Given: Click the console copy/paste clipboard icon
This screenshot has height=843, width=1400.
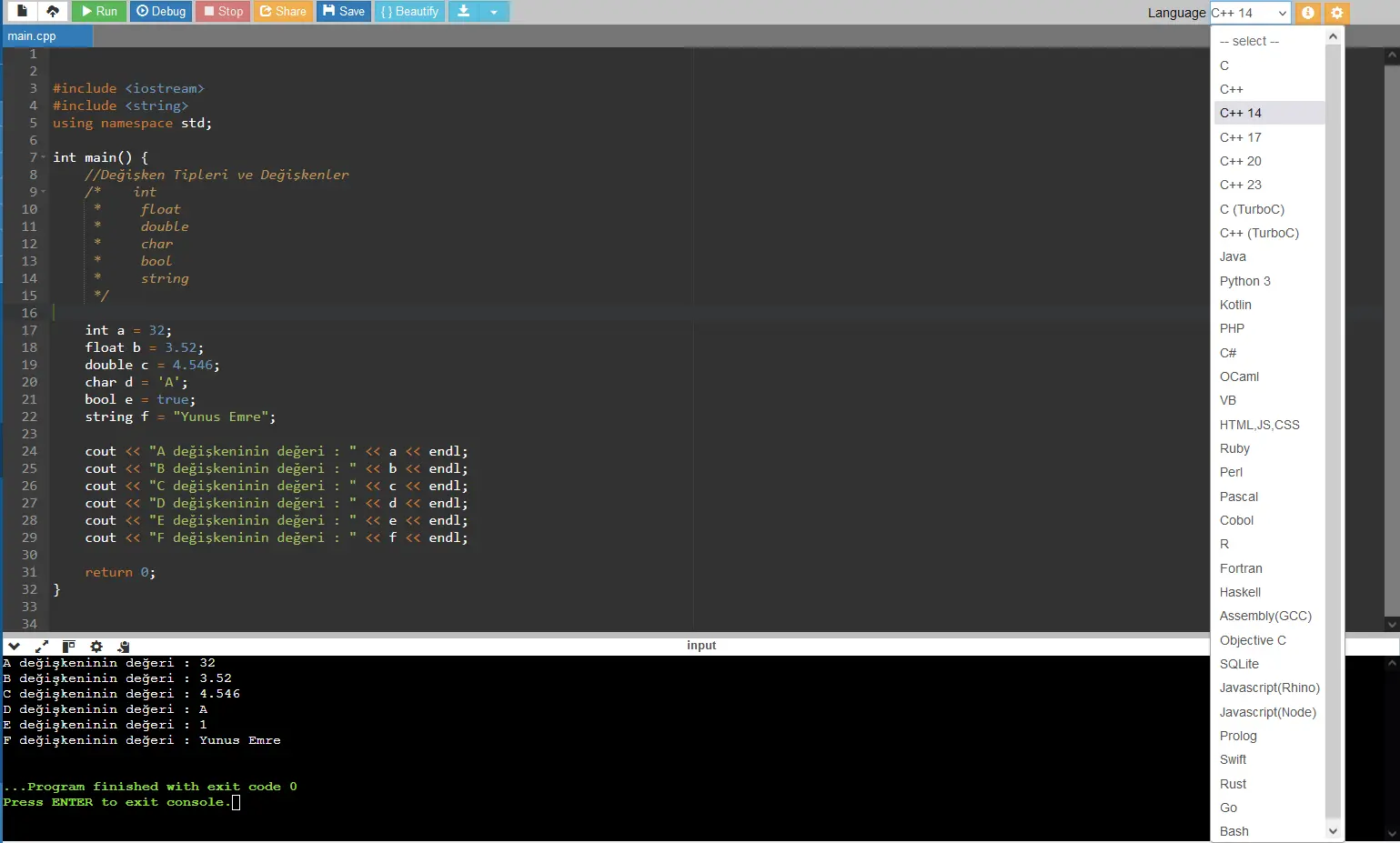Looking at the screenshot, I should [x=124, y=647].
